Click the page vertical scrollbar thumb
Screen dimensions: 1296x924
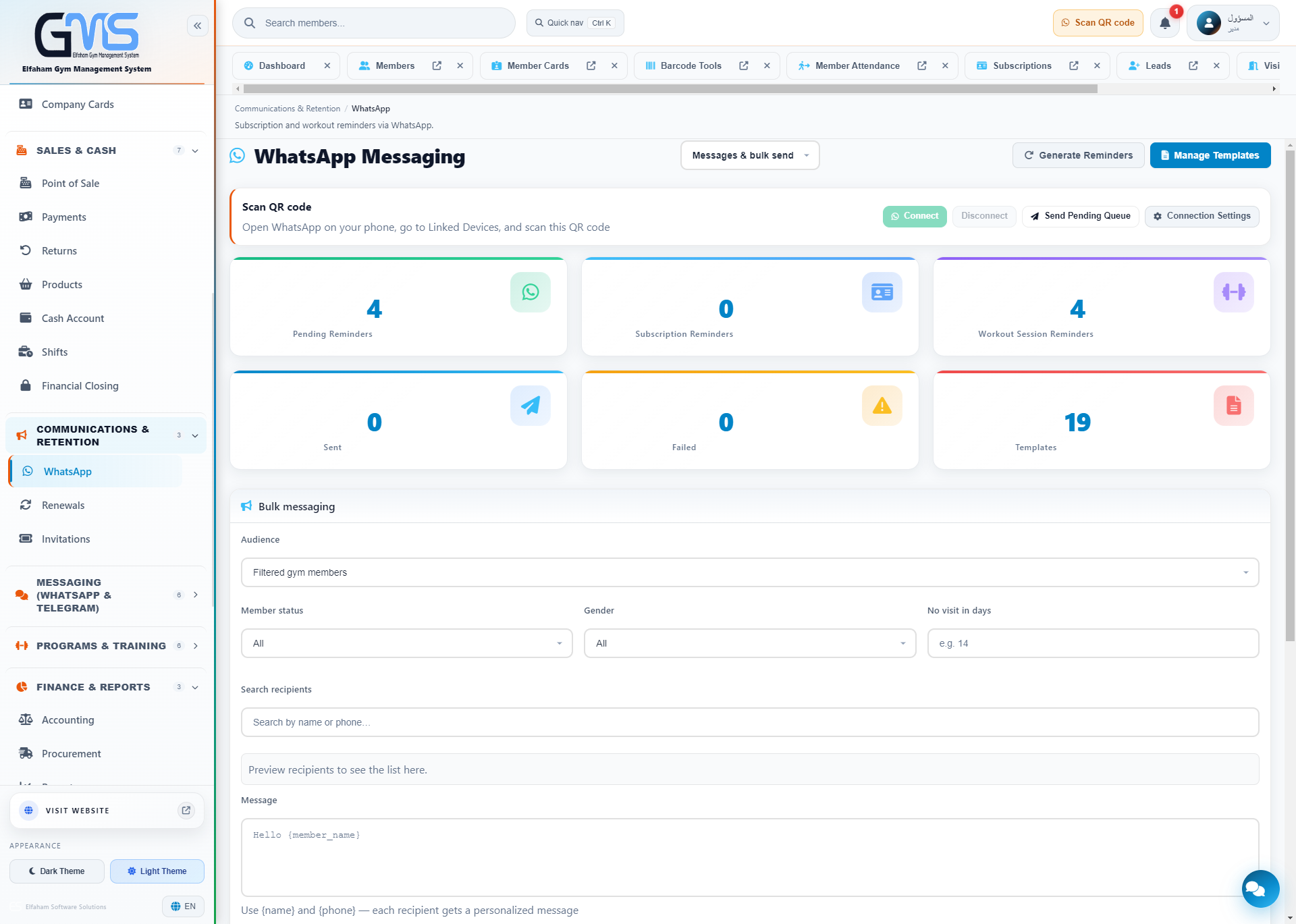click(x=1291, y=395)
